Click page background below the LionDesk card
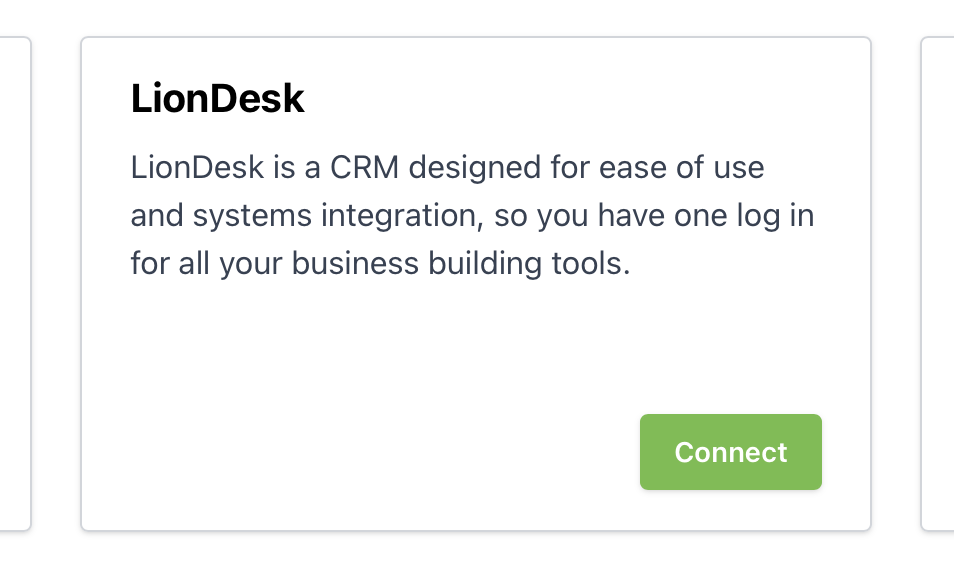The height and width of the screenshot is (566, 954). tap(475, 550)
